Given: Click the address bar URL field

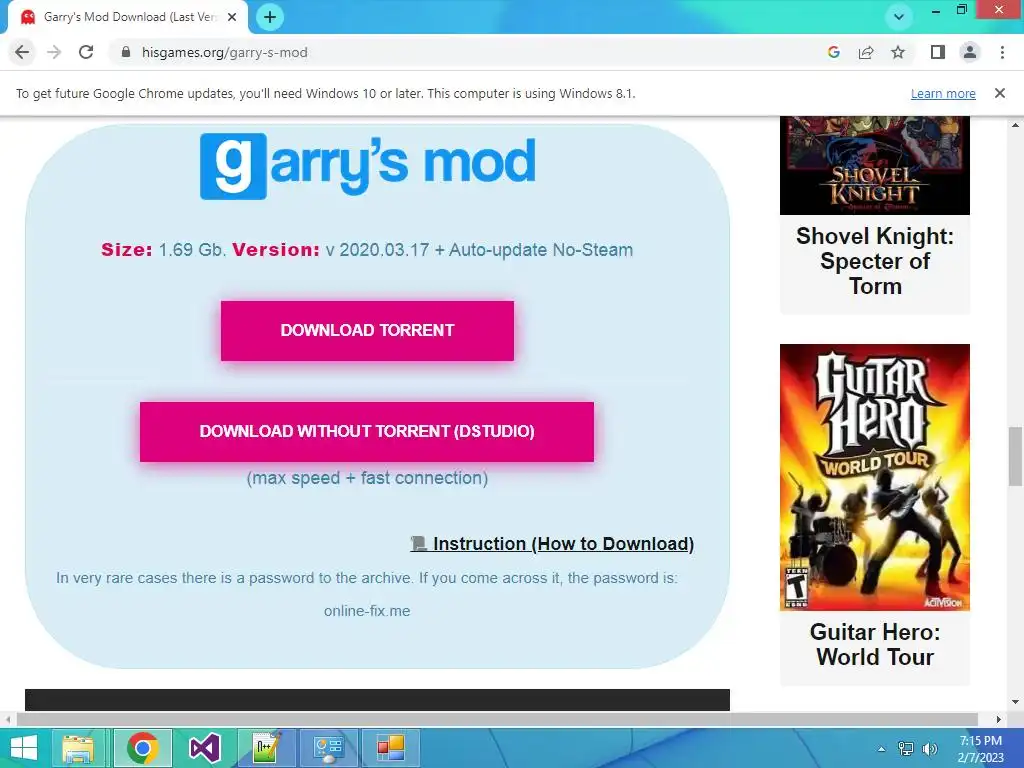Looking at the screenshot, I should [470, 52].
